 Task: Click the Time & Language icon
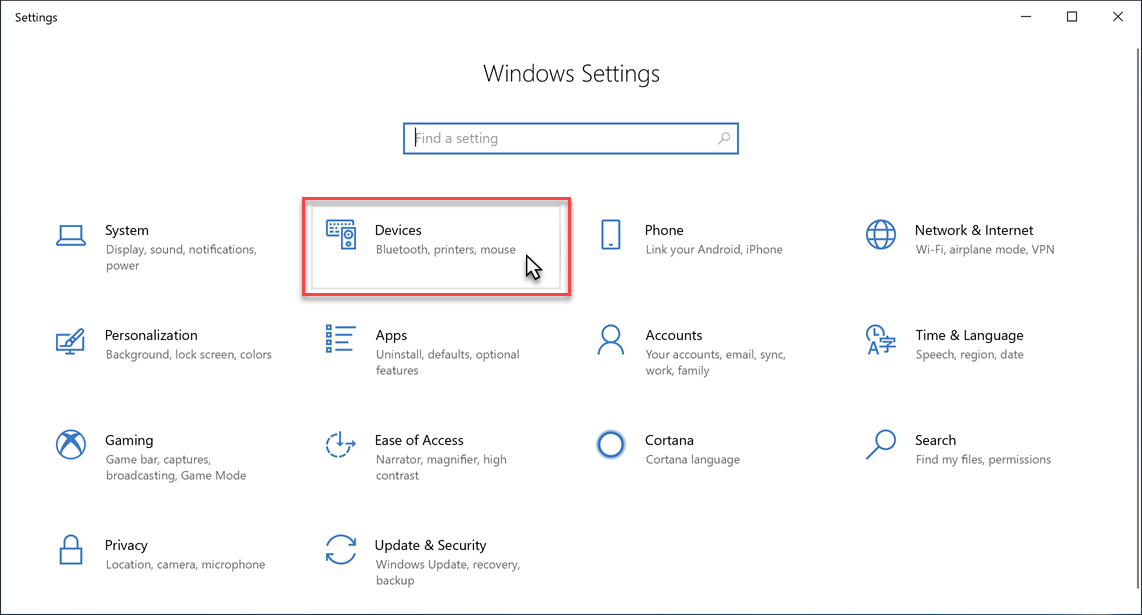(881, 340)
